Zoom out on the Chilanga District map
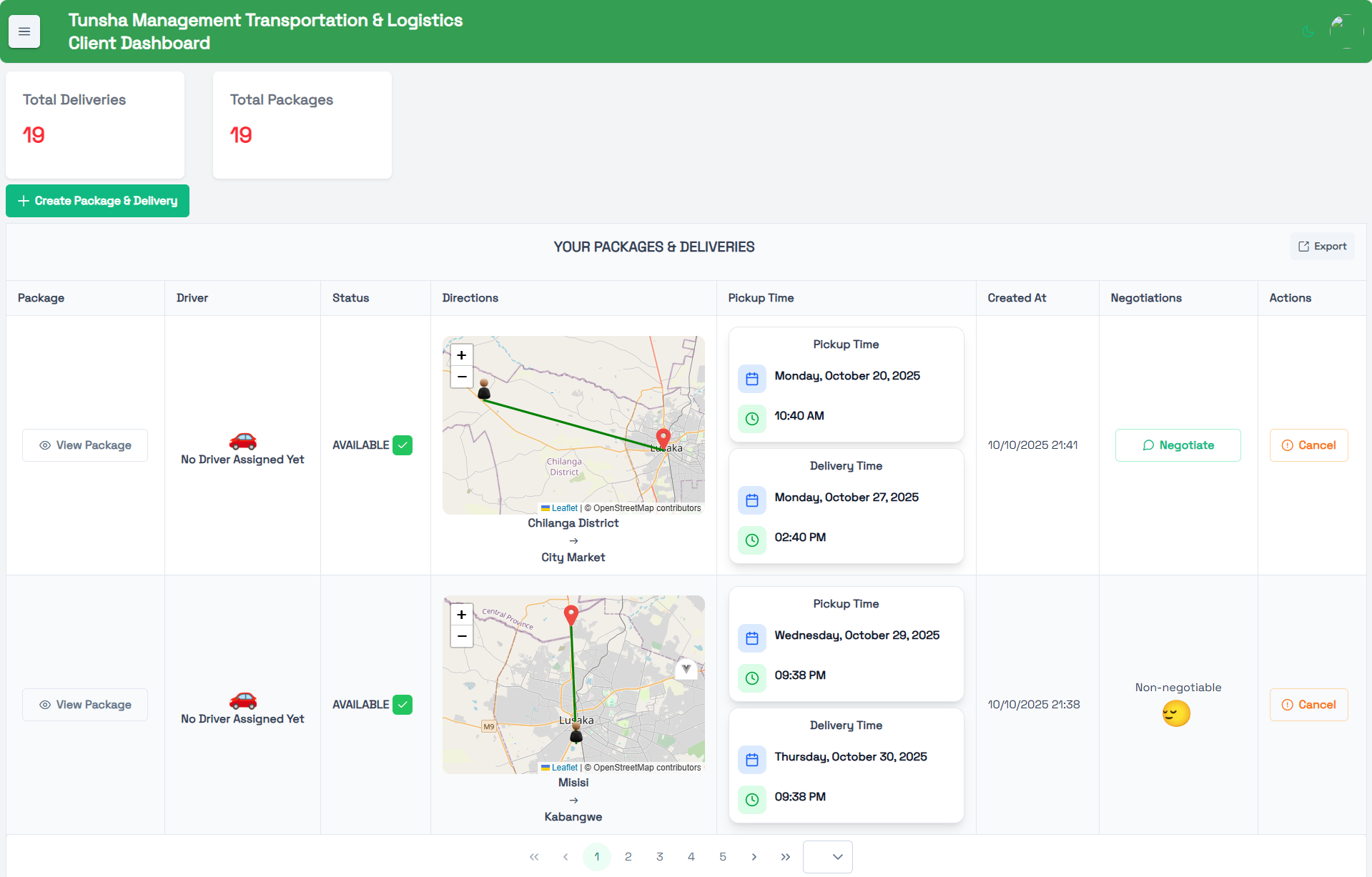This screenshot has width=1372, height=877. 462,377
